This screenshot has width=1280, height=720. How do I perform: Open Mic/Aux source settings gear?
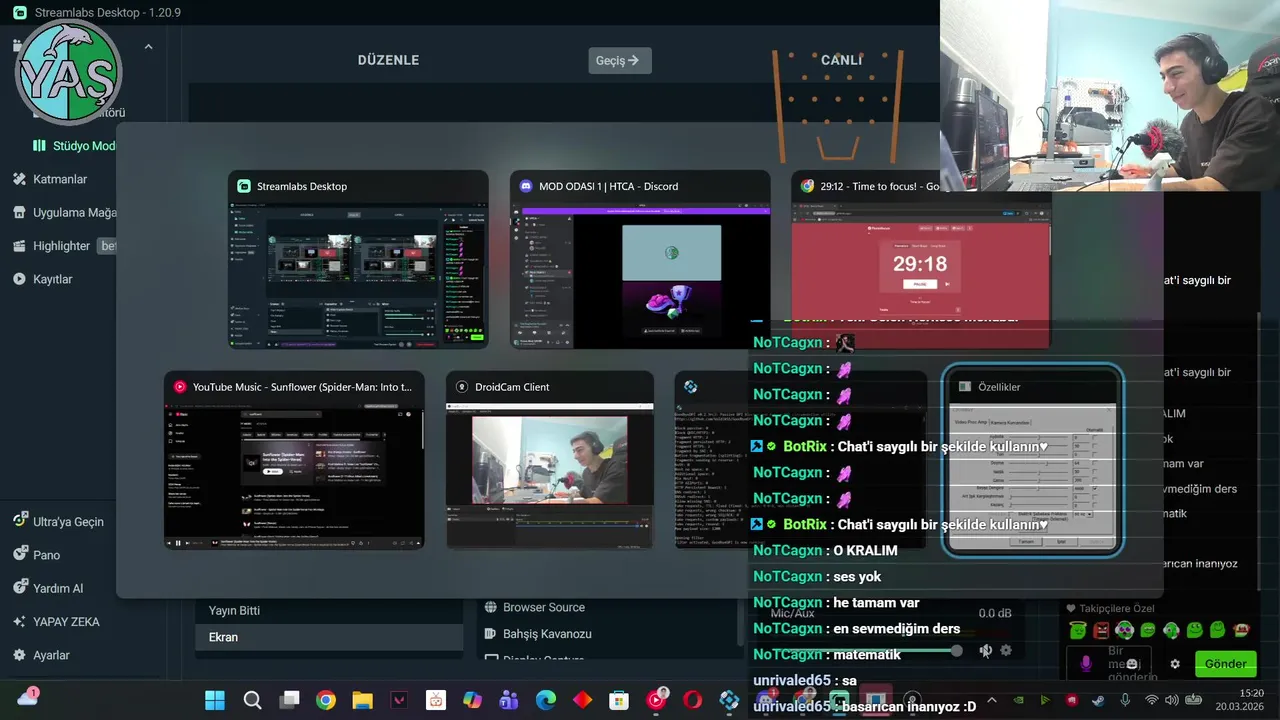(x=1006, y=651)
